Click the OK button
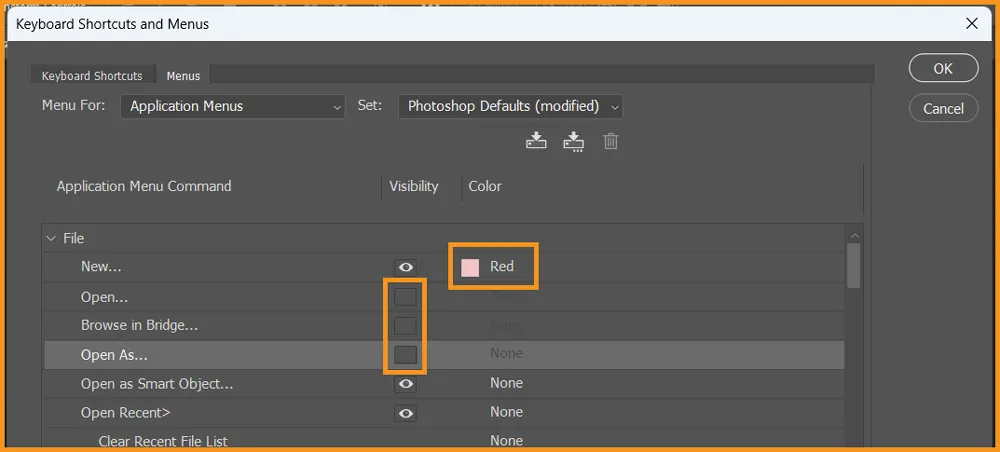The height and width of the screenshot is (452, 1000). (x=943, y=68)
